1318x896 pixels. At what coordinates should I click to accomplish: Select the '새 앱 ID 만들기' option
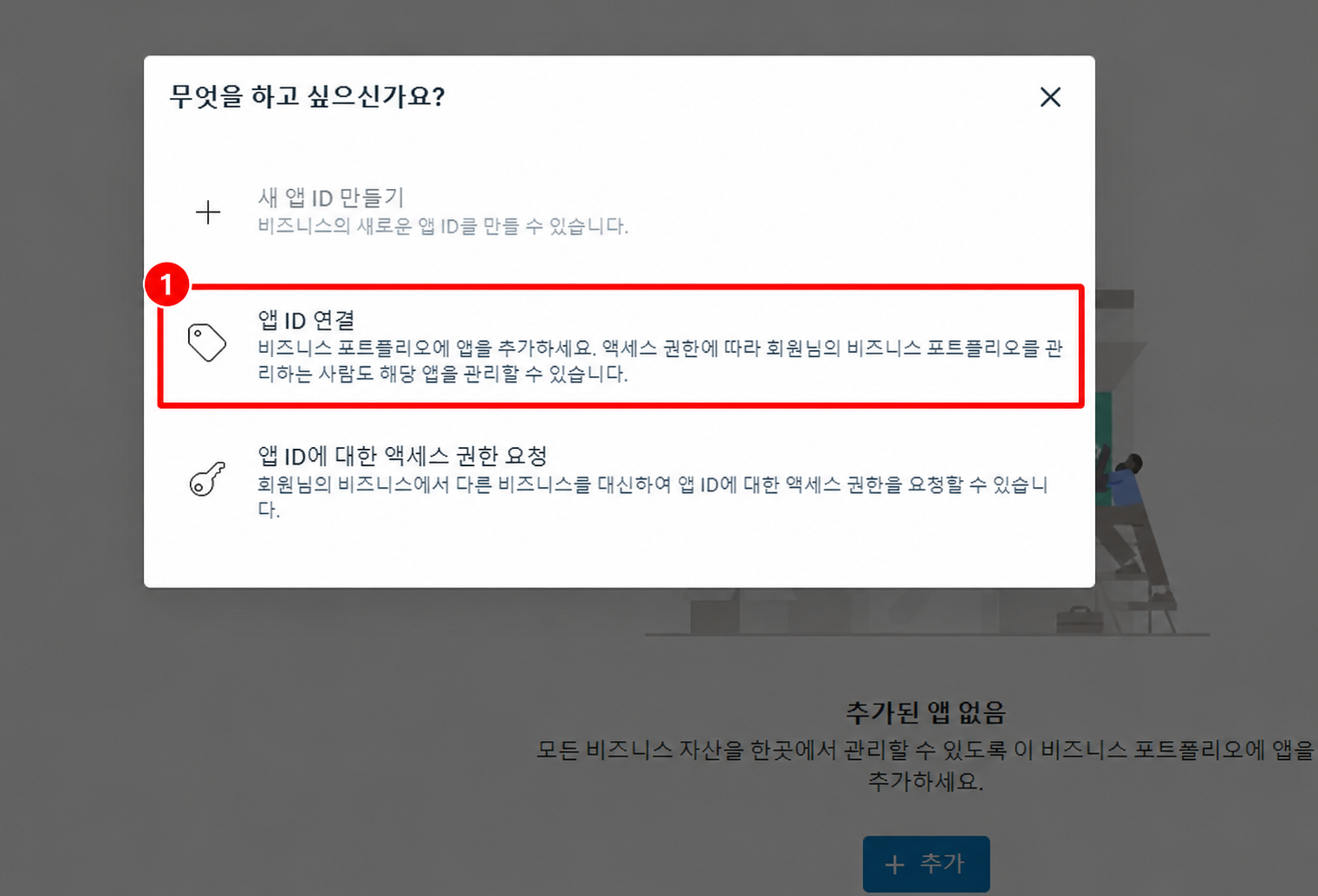tap(331, 198)
